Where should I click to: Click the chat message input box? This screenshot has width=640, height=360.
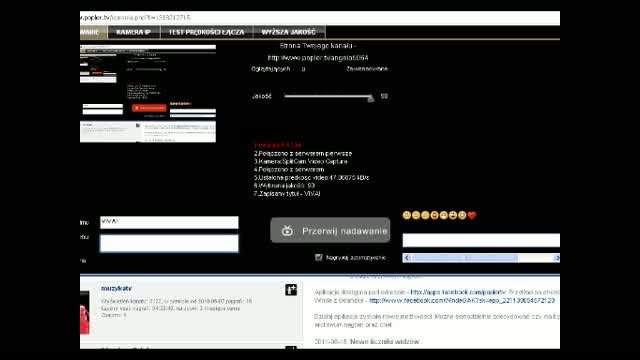tap(481, 240)
